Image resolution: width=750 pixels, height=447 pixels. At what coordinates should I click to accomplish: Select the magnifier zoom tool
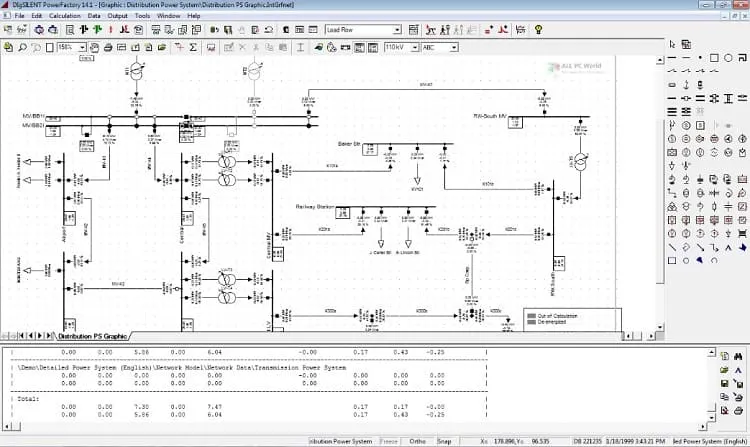22,47
